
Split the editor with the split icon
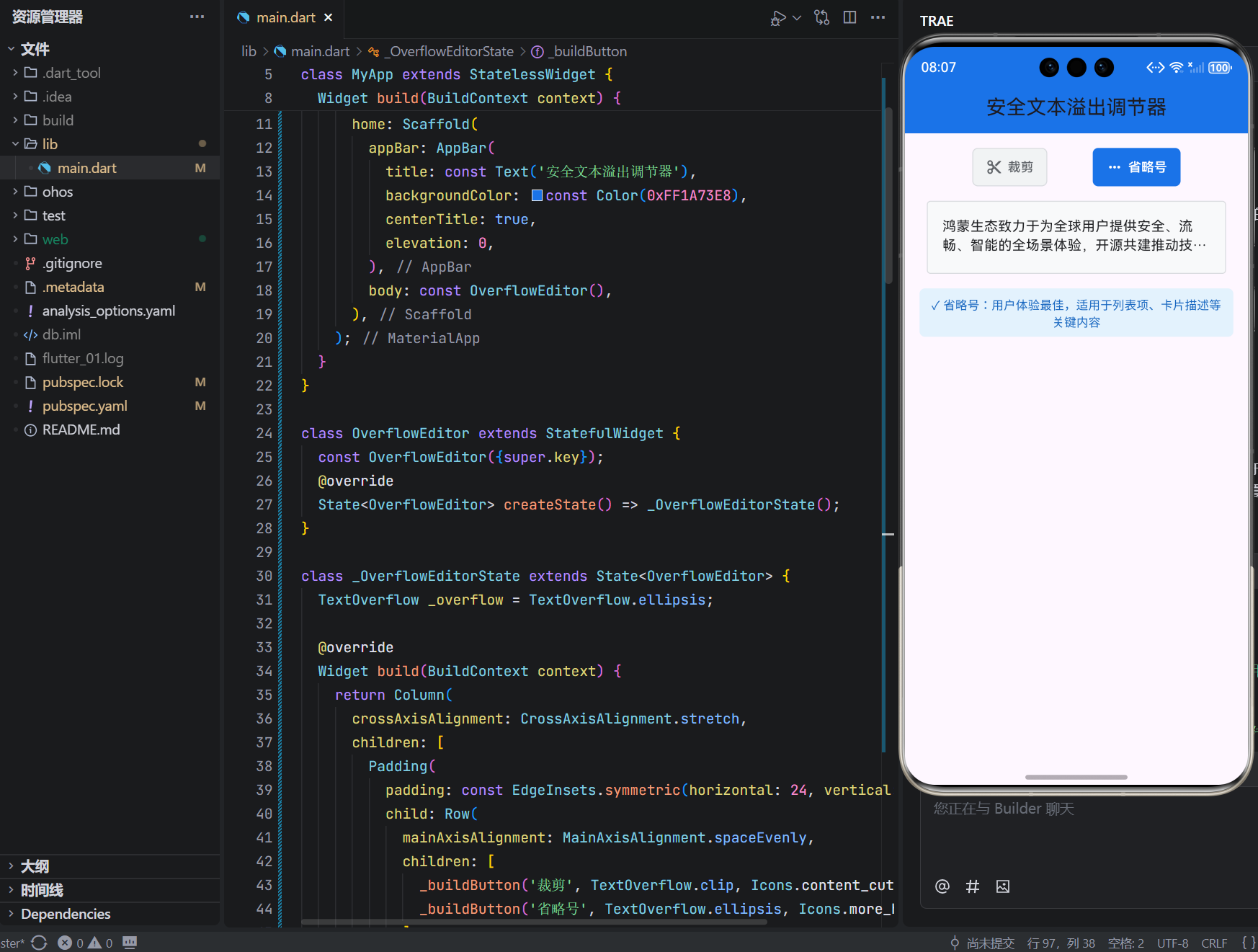[x=850, y=17]
